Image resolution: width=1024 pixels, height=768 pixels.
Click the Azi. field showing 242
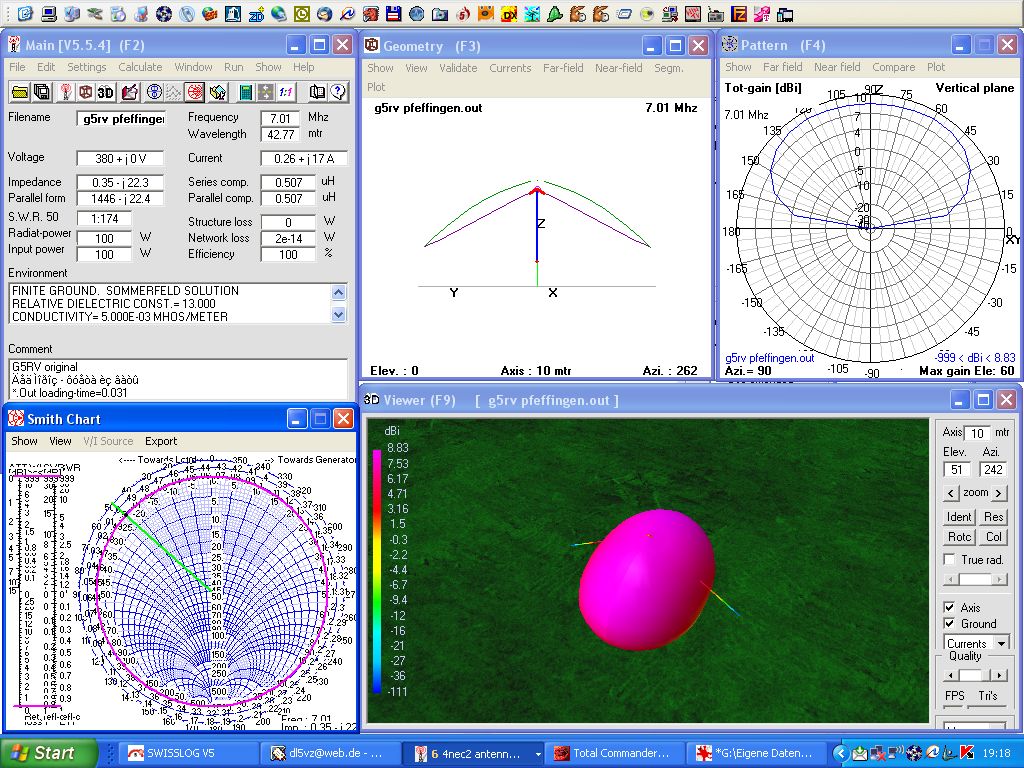point(993,469)
